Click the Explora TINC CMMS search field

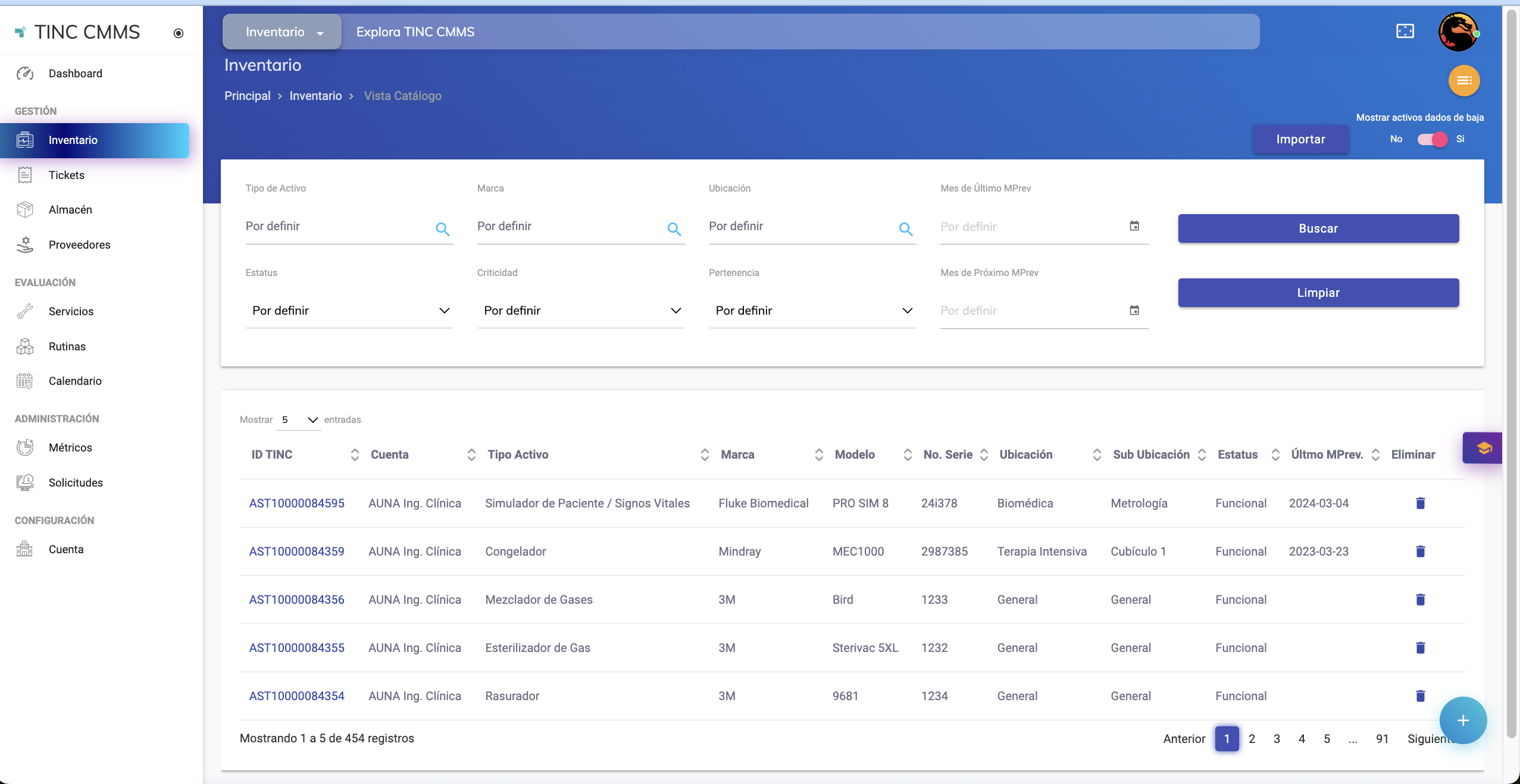pos(714,32)
